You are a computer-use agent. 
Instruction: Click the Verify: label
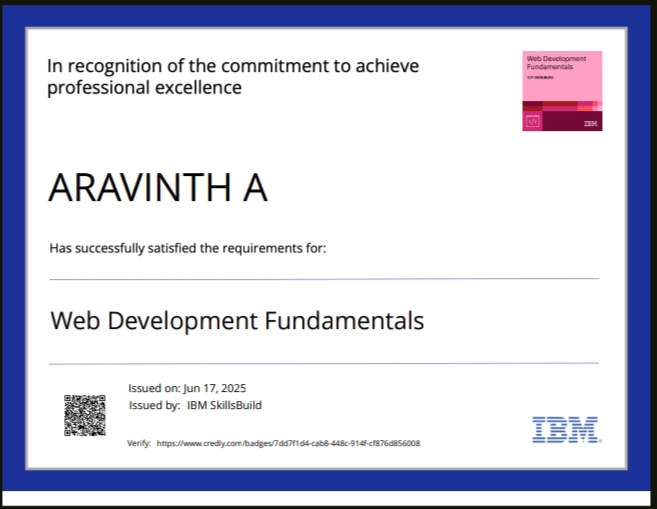139,443
